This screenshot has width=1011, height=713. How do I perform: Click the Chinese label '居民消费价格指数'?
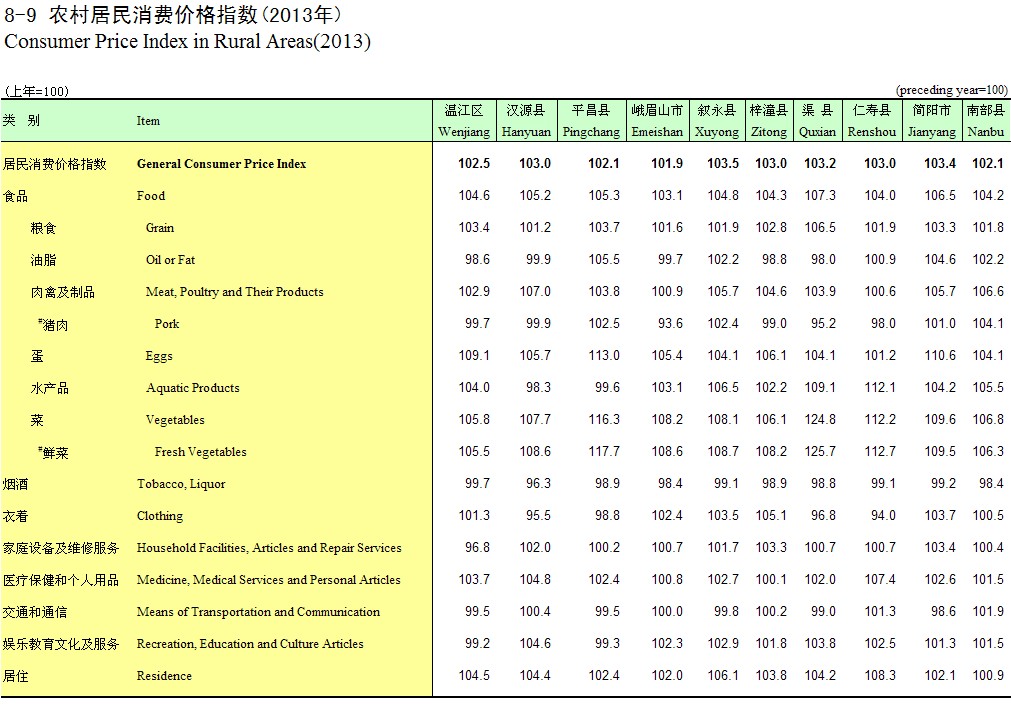[x=54, y=164]
